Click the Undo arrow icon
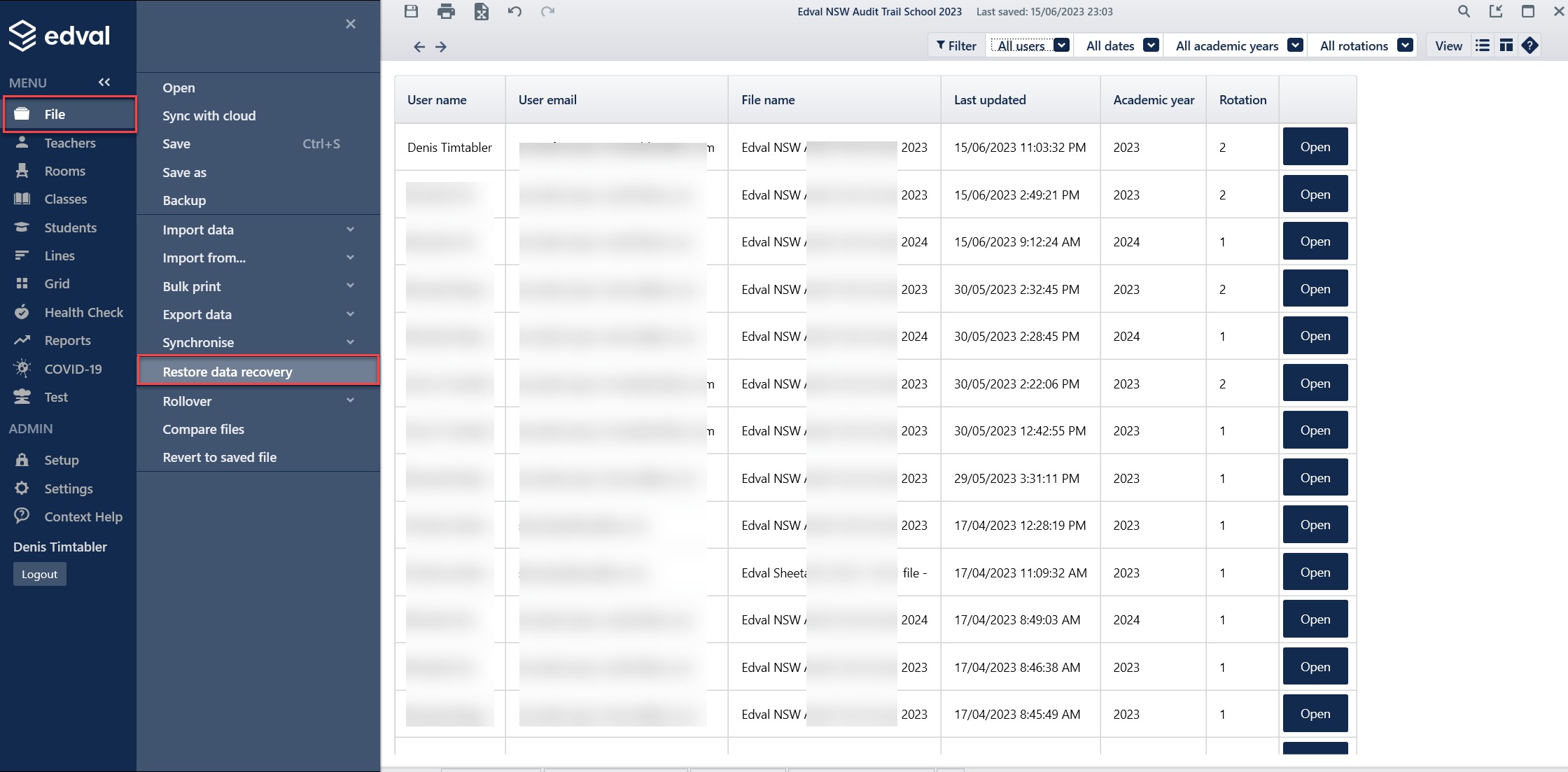 coord(514,11)
